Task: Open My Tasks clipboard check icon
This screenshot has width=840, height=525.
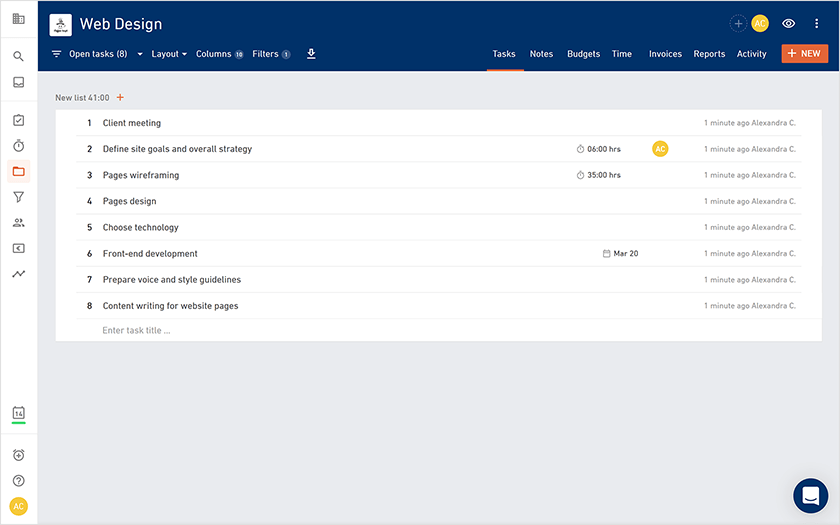Action: tap(18, 120)
